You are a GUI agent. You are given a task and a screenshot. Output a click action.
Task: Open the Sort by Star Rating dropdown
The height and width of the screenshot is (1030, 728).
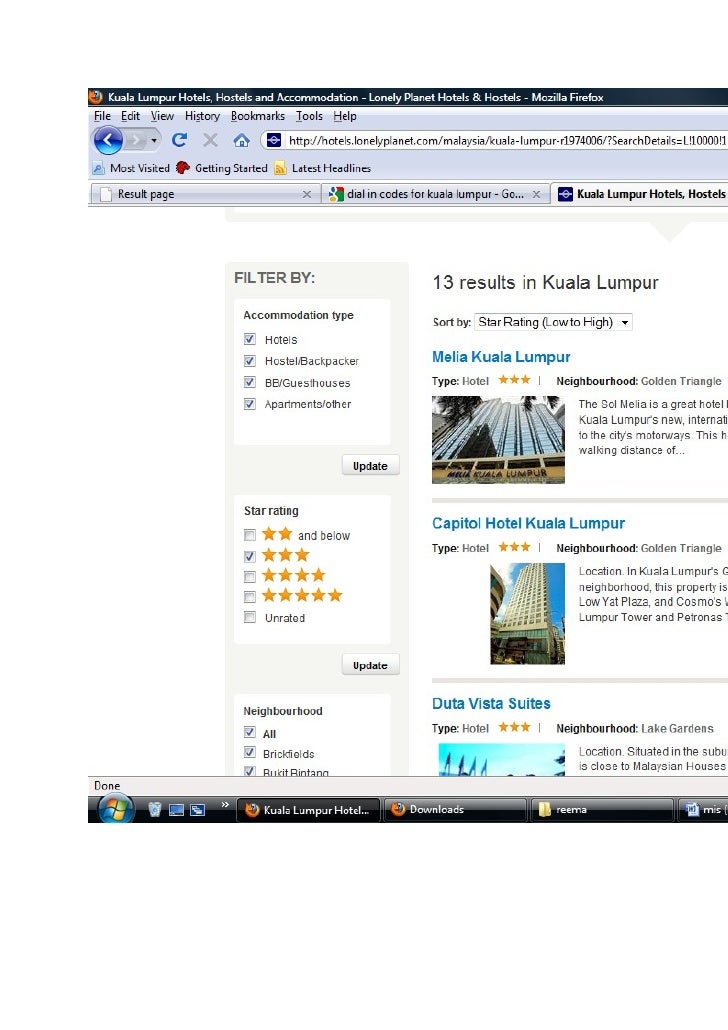tap(553, 322)
